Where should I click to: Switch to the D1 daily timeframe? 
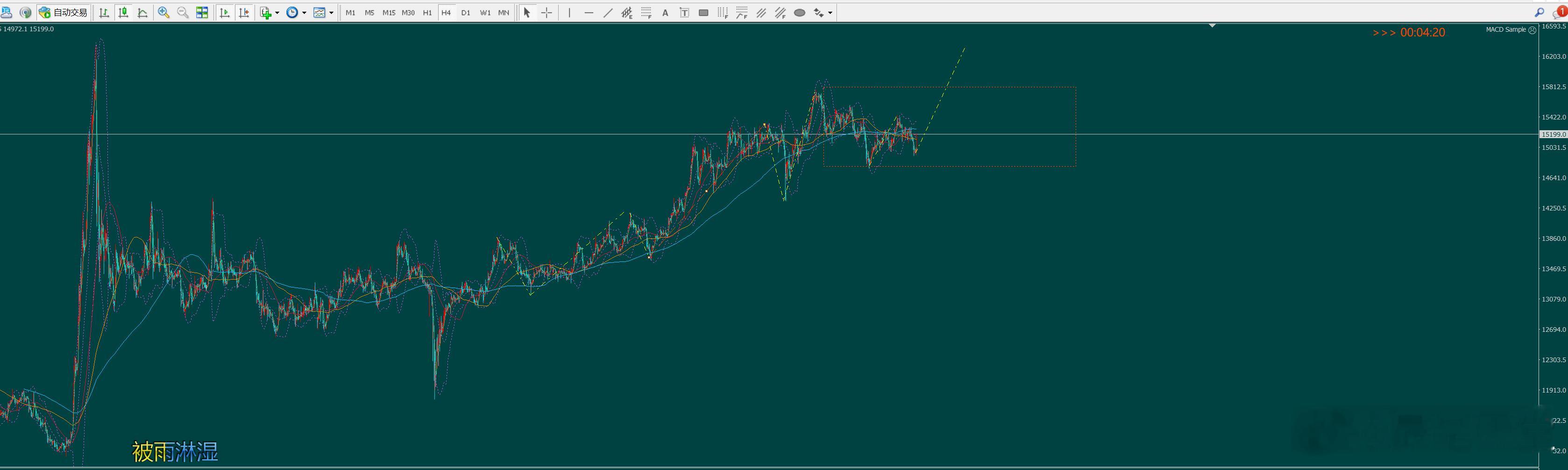(466, 12)
